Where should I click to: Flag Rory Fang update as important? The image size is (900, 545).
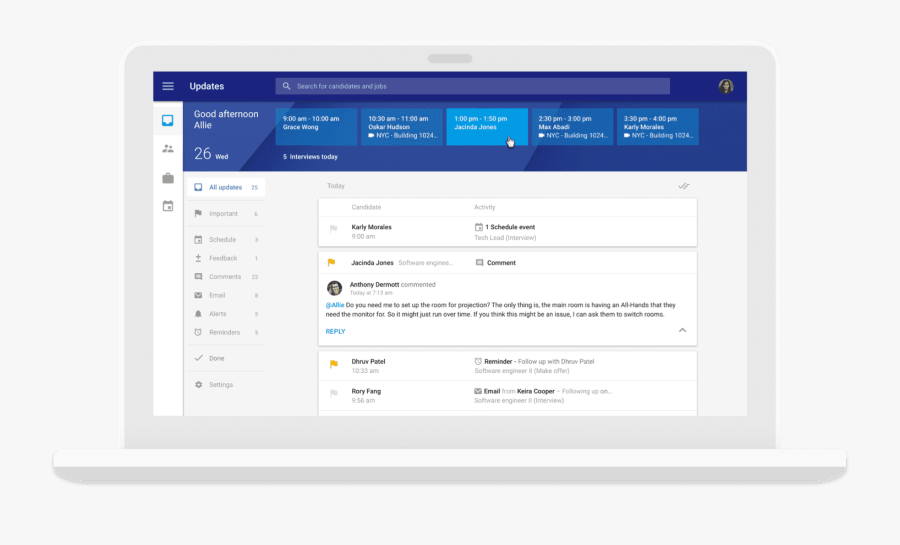tap(333, 394)
